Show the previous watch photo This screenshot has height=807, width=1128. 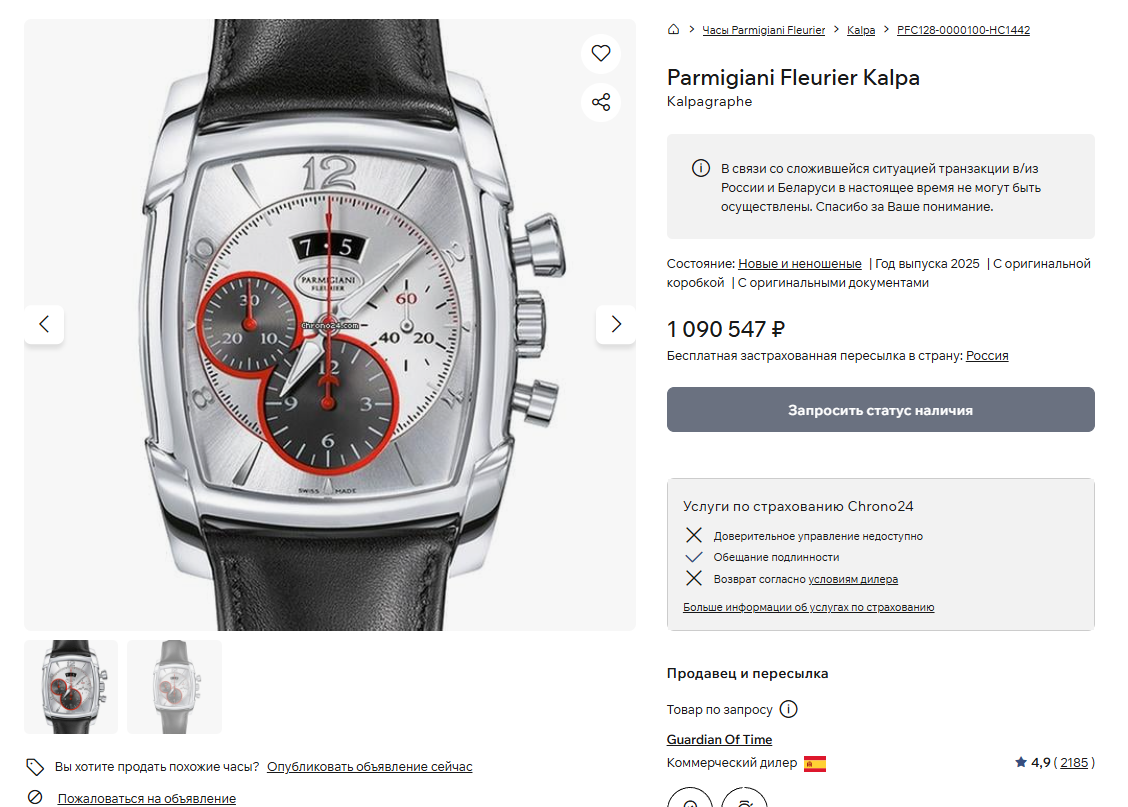pos(44,324)
